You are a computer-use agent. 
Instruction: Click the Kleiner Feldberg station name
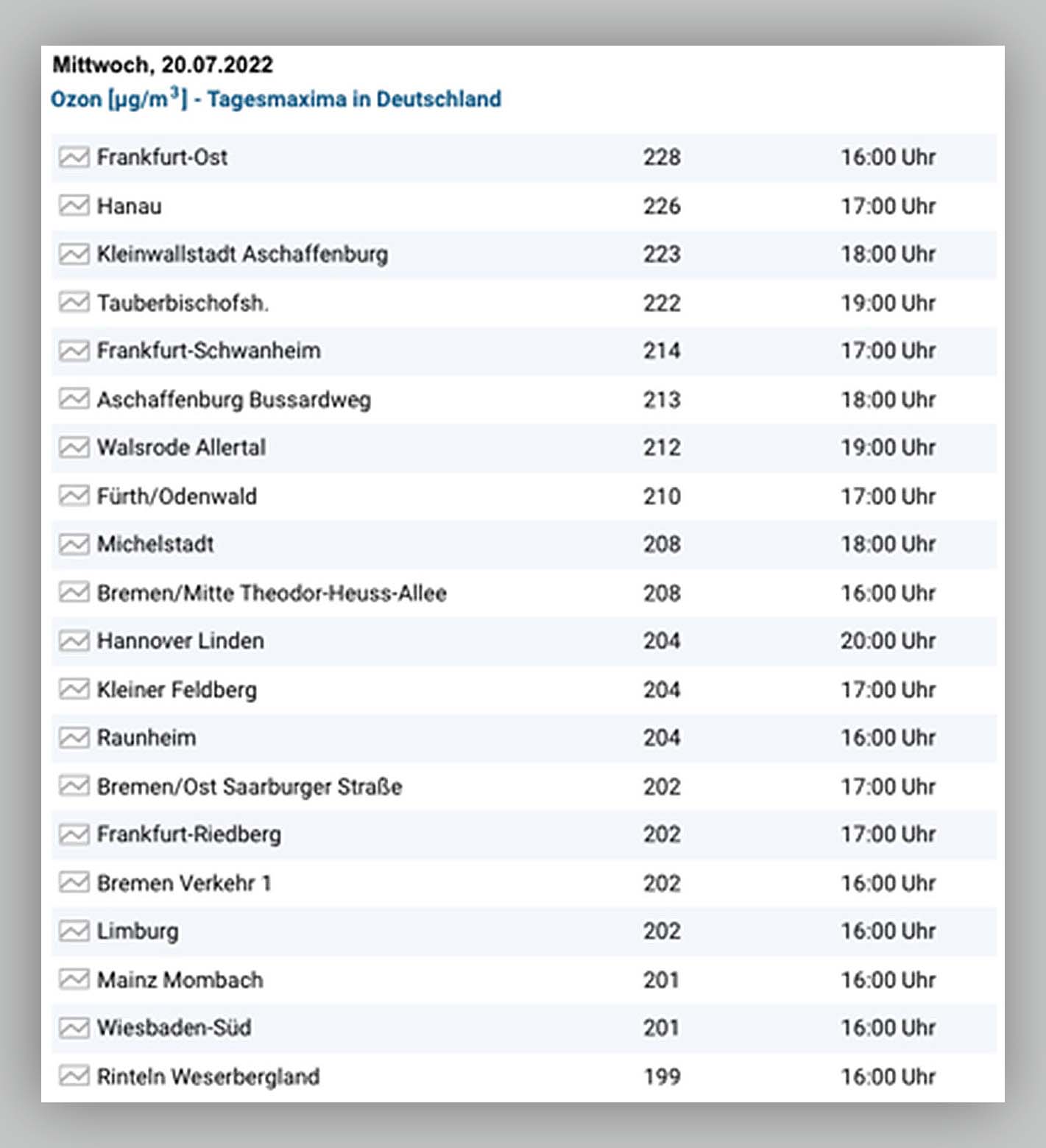pos(177,690)
